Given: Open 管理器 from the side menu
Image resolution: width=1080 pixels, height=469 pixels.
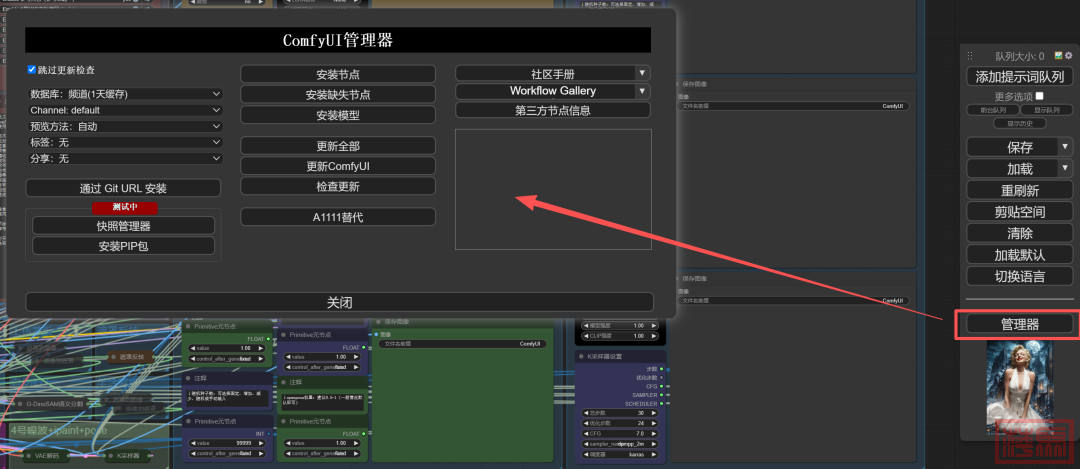Looking at the screenshot, I should (1019, 324).
